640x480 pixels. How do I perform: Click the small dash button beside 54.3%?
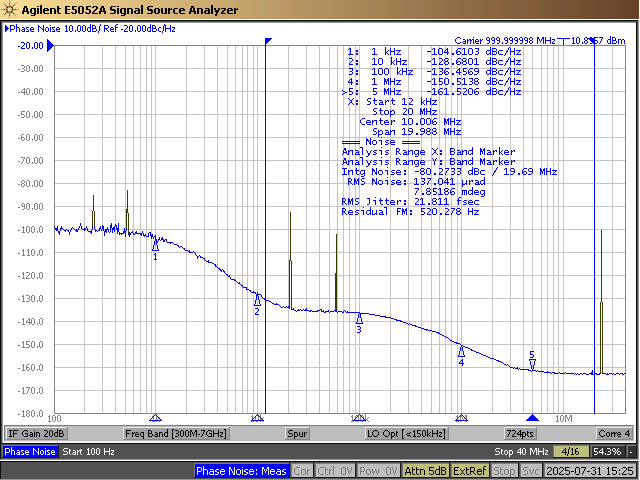631,452
